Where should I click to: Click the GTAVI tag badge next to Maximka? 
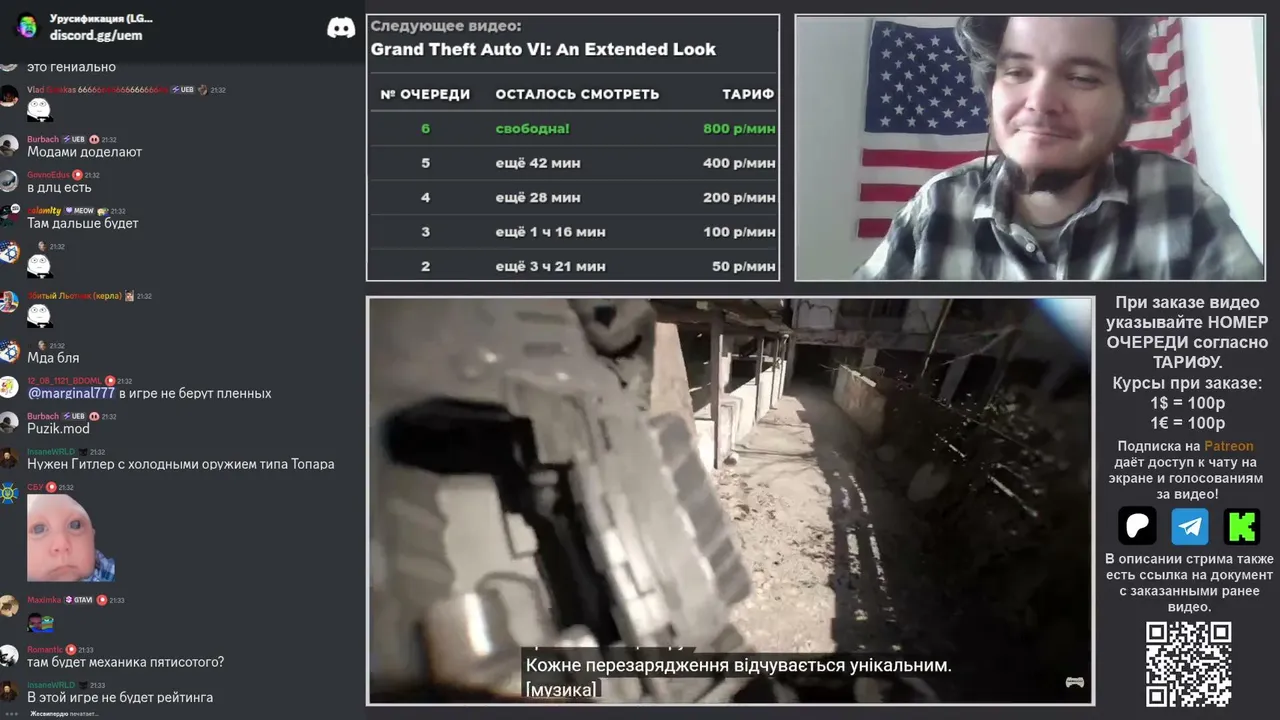pos(79,600)
